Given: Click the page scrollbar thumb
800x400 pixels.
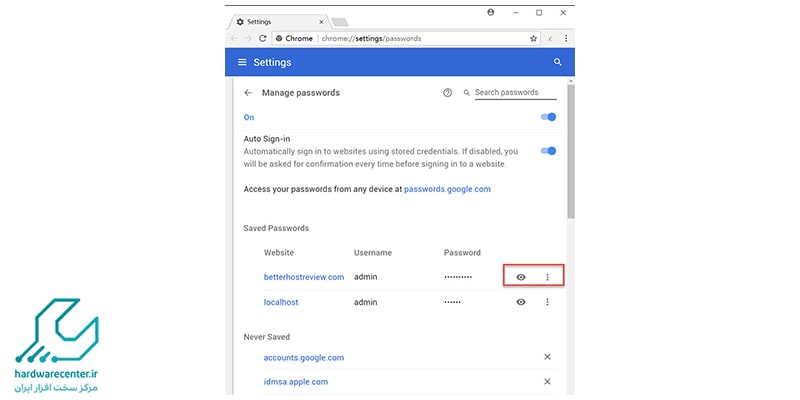Looking at the screenshot, I should pyautogui.click(x=570, y=152).
